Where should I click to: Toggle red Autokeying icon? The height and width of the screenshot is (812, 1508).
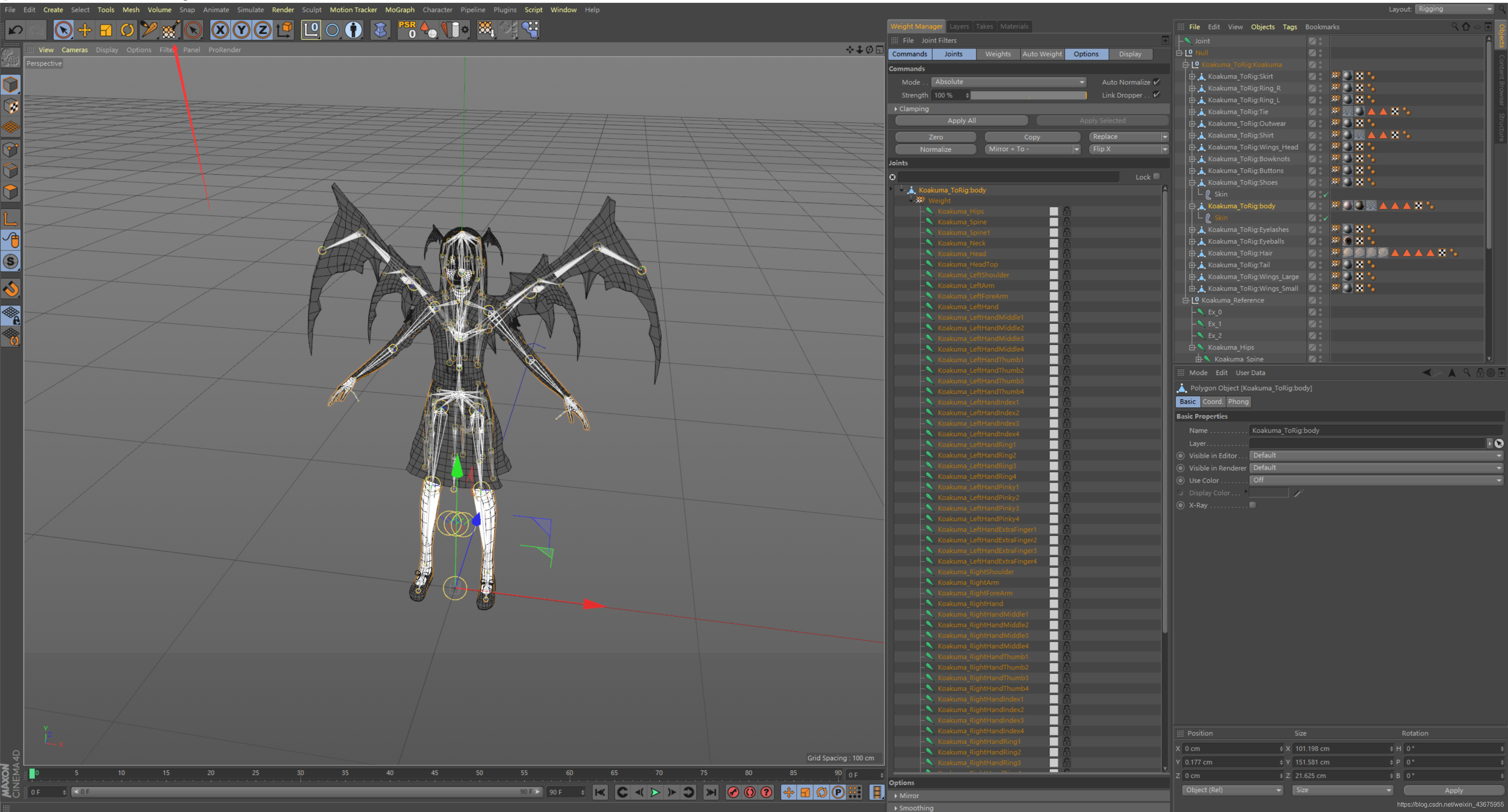click(x=750, y=792)
